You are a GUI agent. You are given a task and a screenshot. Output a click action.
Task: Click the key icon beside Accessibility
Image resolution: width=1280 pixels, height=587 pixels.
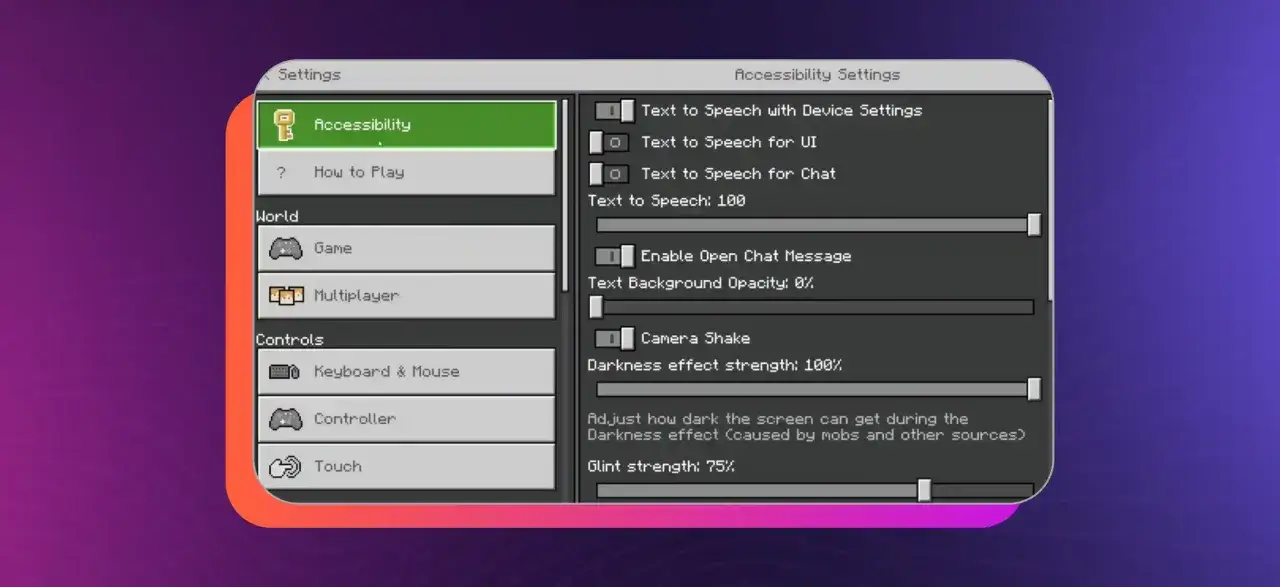[283, 125]
